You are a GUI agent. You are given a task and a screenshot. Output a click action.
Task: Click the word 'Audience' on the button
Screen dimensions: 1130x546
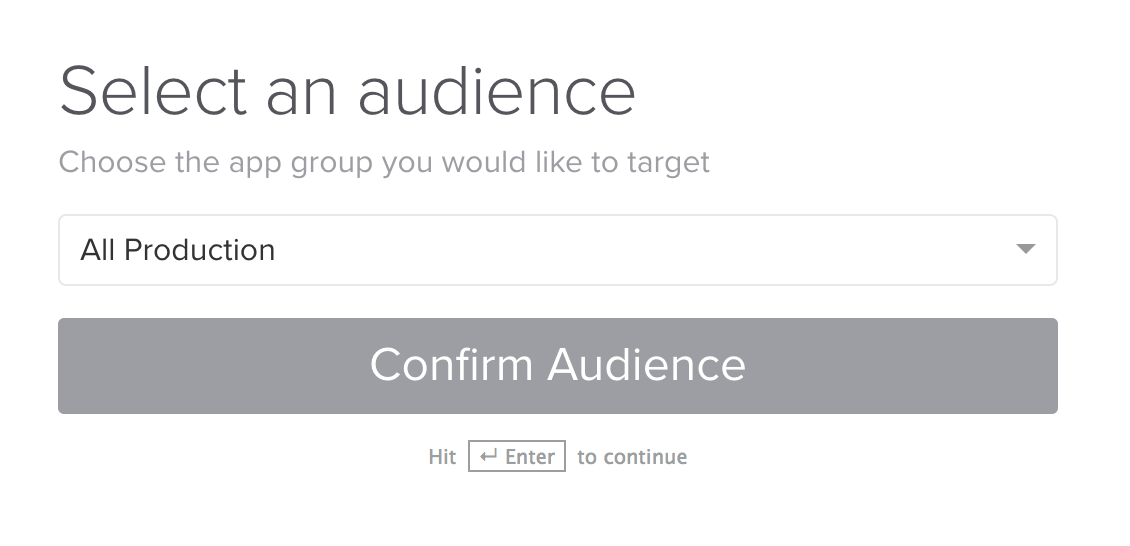pyautogui.click(x=647, y=365)
